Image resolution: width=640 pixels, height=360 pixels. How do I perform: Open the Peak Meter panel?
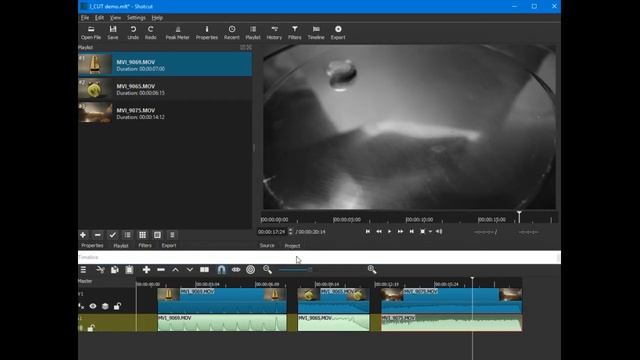point(178,33)
